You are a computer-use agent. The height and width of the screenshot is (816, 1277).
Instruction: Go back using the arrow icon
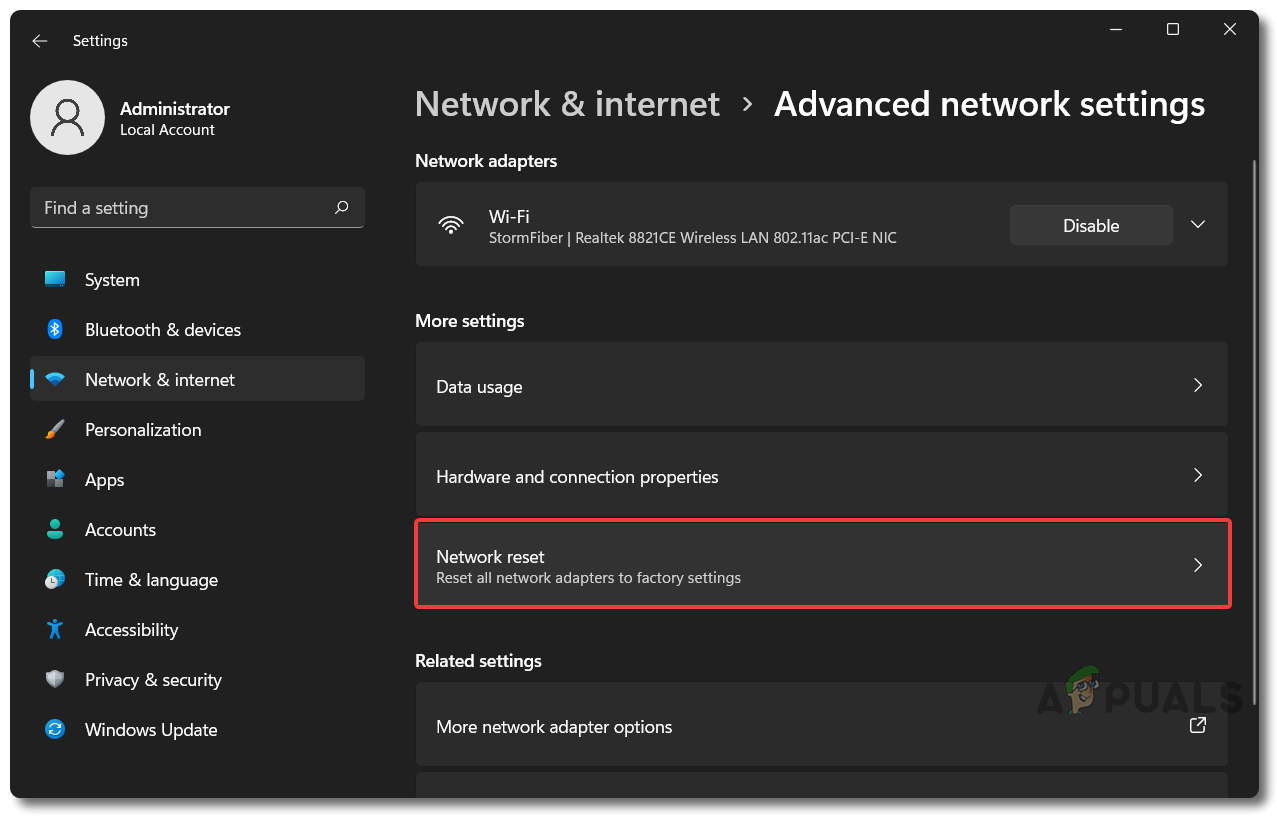click(39, 41)
